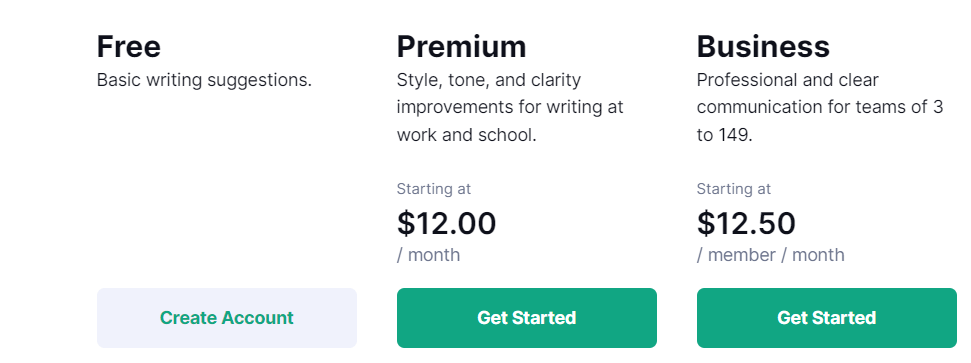Click the '/ month' label under Premium
Screen dimensions: 971x363
click(429, 255)
